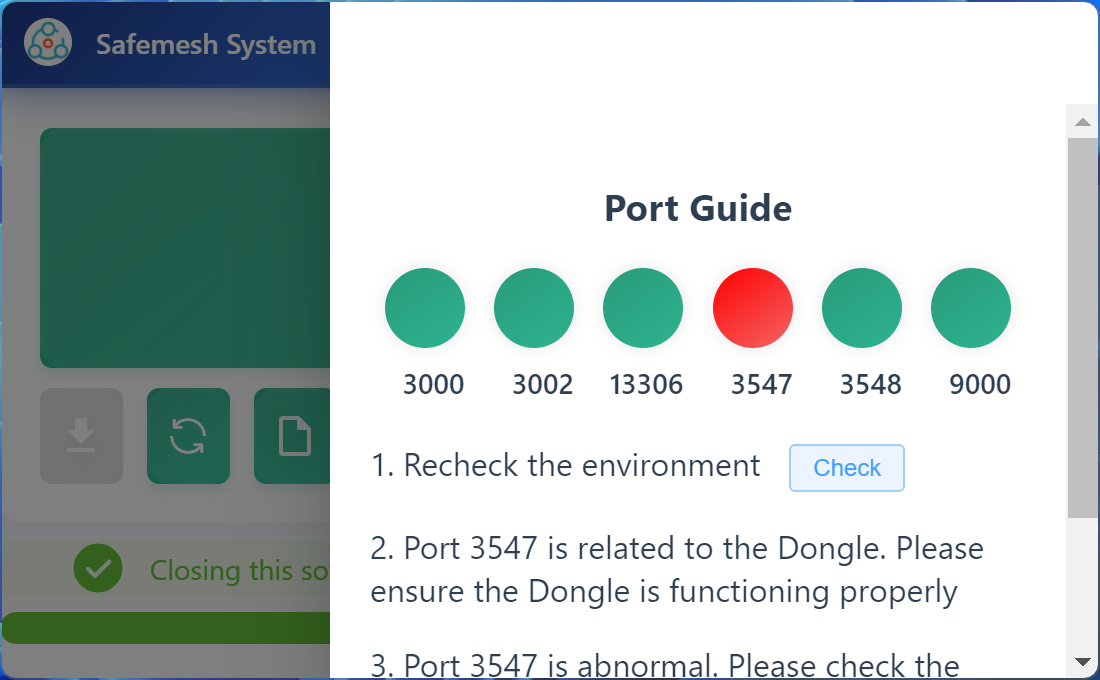The height and width of the screenshot is (680, 1100).
Task: Open the document file icon button
Action: pos(293,436)
